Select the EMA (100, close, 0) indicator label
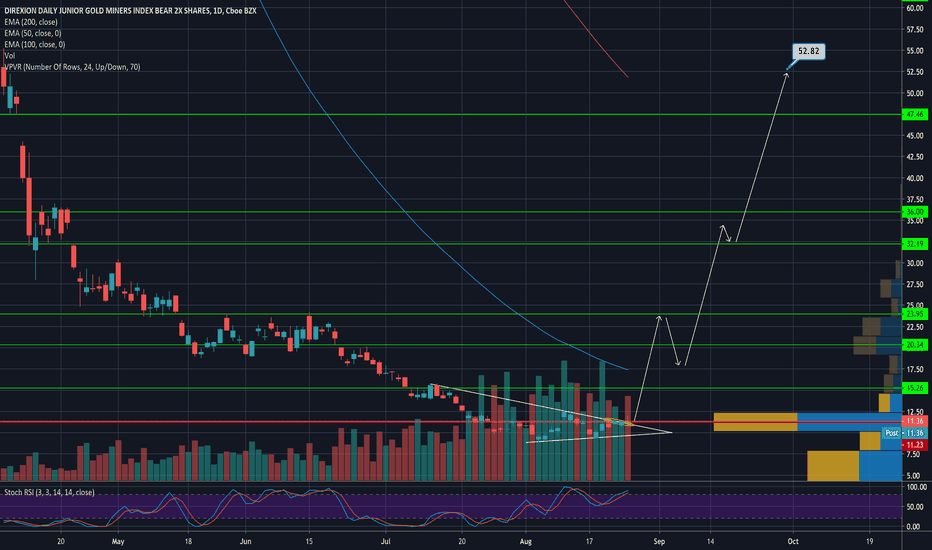 pos(34,45)
